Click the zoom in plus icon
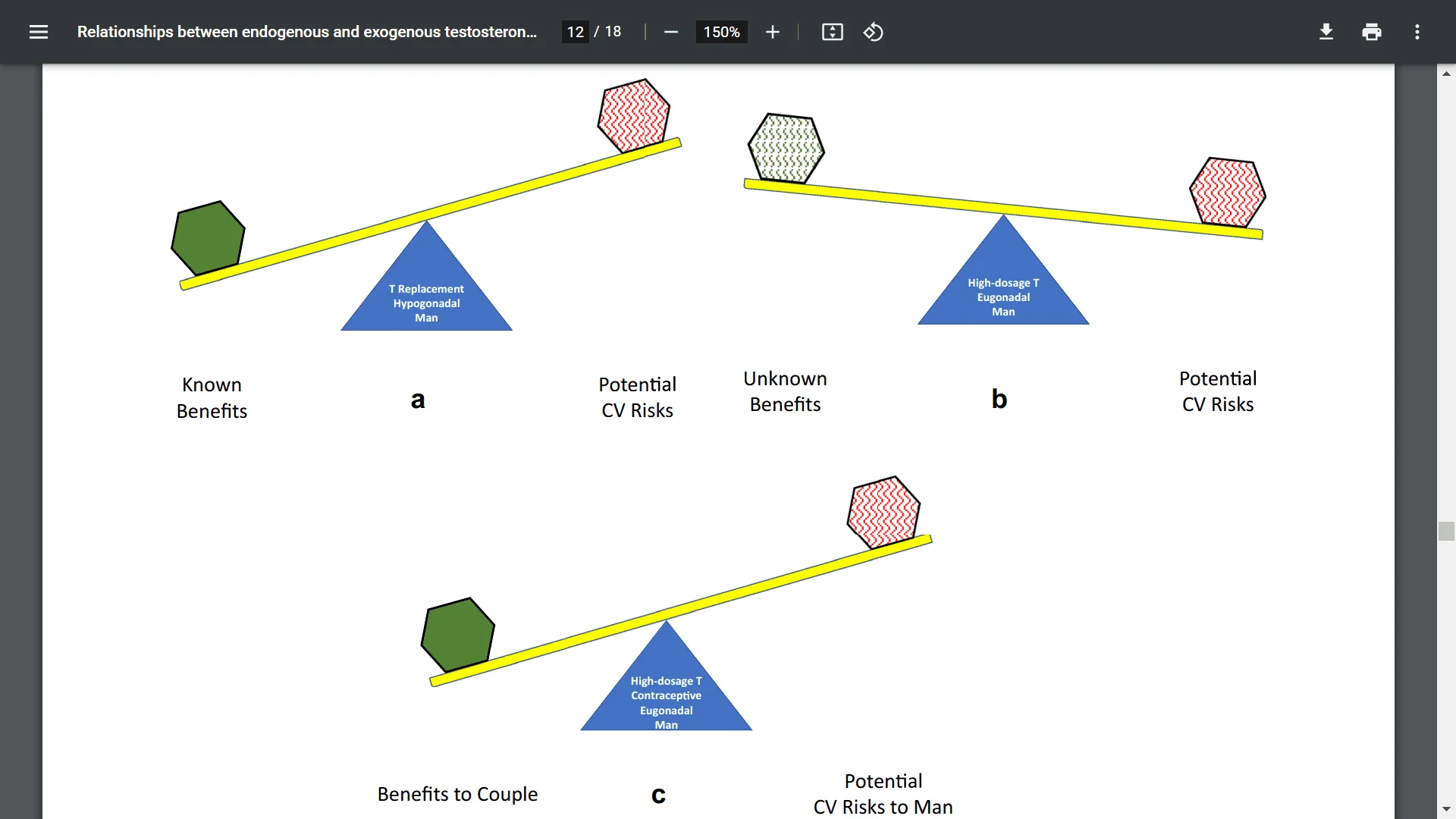1456x819 pixels. tap(772, 32)
